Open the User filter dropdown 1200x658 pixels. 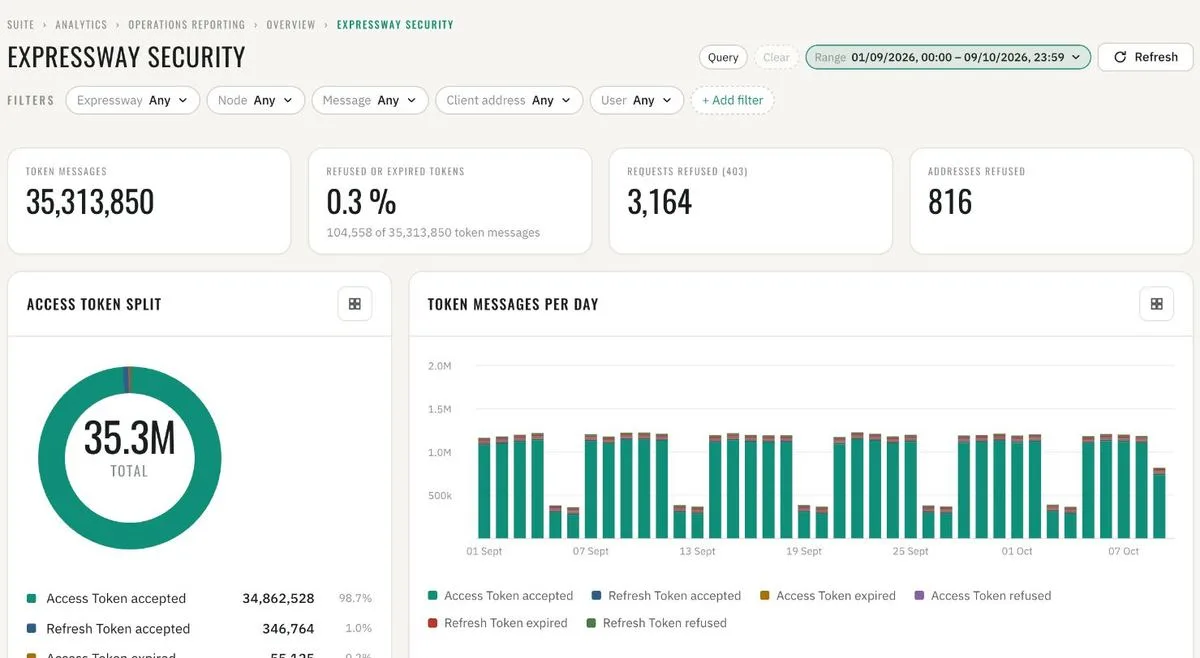637,100
